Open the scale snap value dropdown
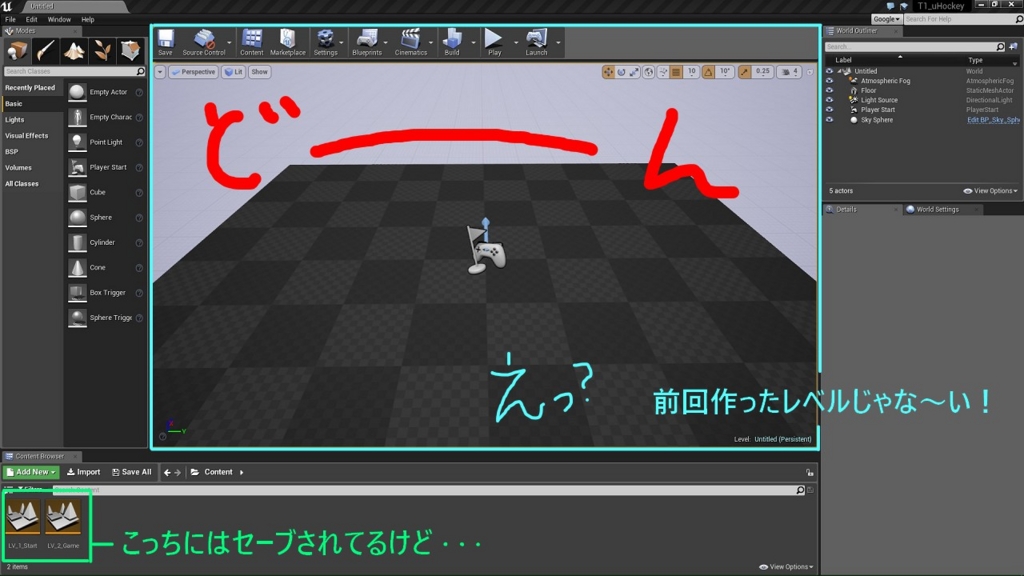Image resolution: width=1024 pixels, height=576 pixels. pos(762,72)
